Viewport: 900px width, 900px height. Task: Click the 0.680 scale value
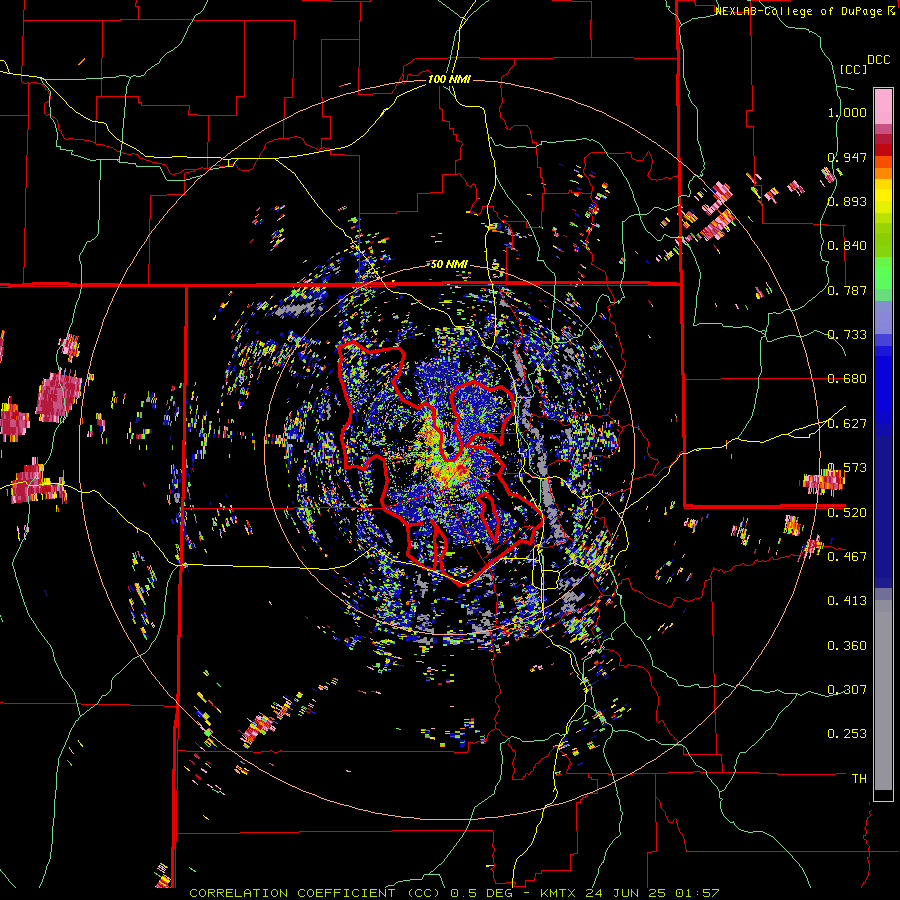pyautogui.click(x=847, y=379)
